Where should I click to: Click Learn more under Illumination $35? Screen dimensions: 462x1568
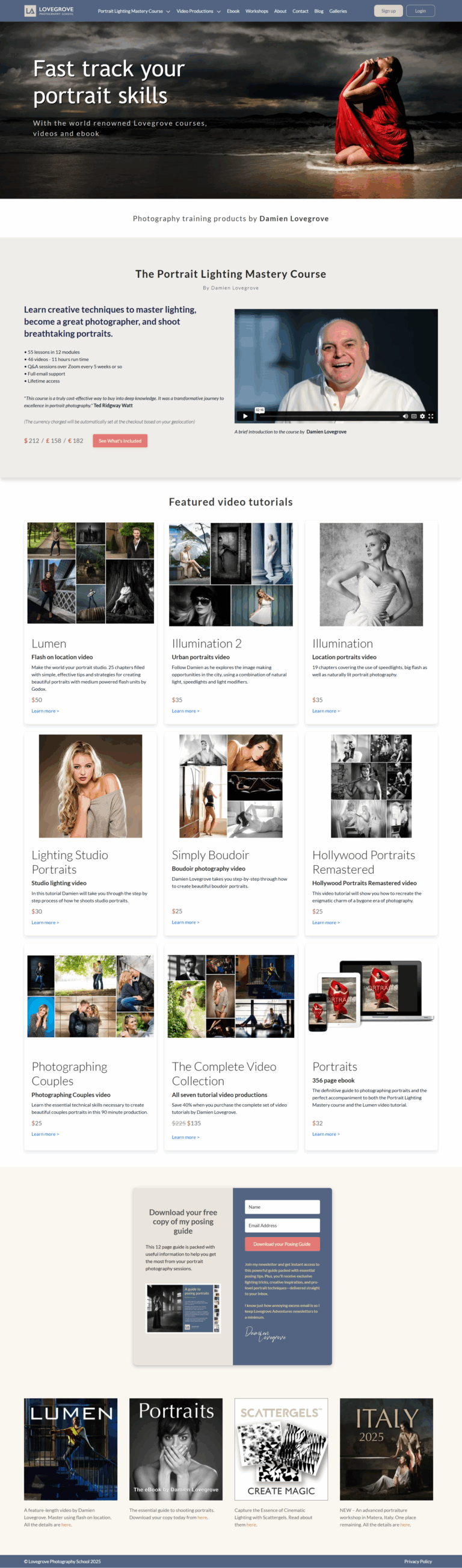326,711
